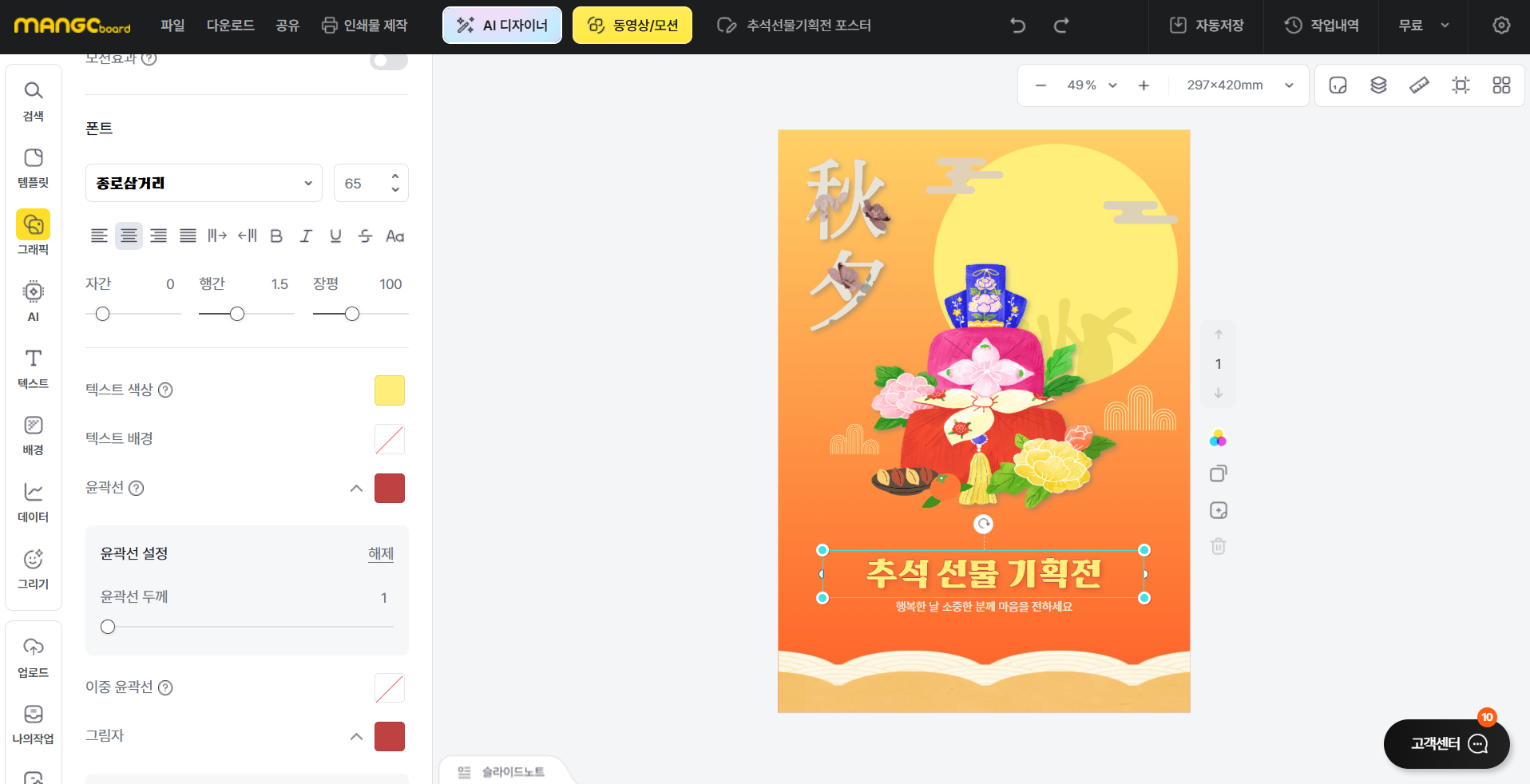This screenshot has height=784, width=1530.
Task: Enable strikethrough on the text
Action: 365,236
